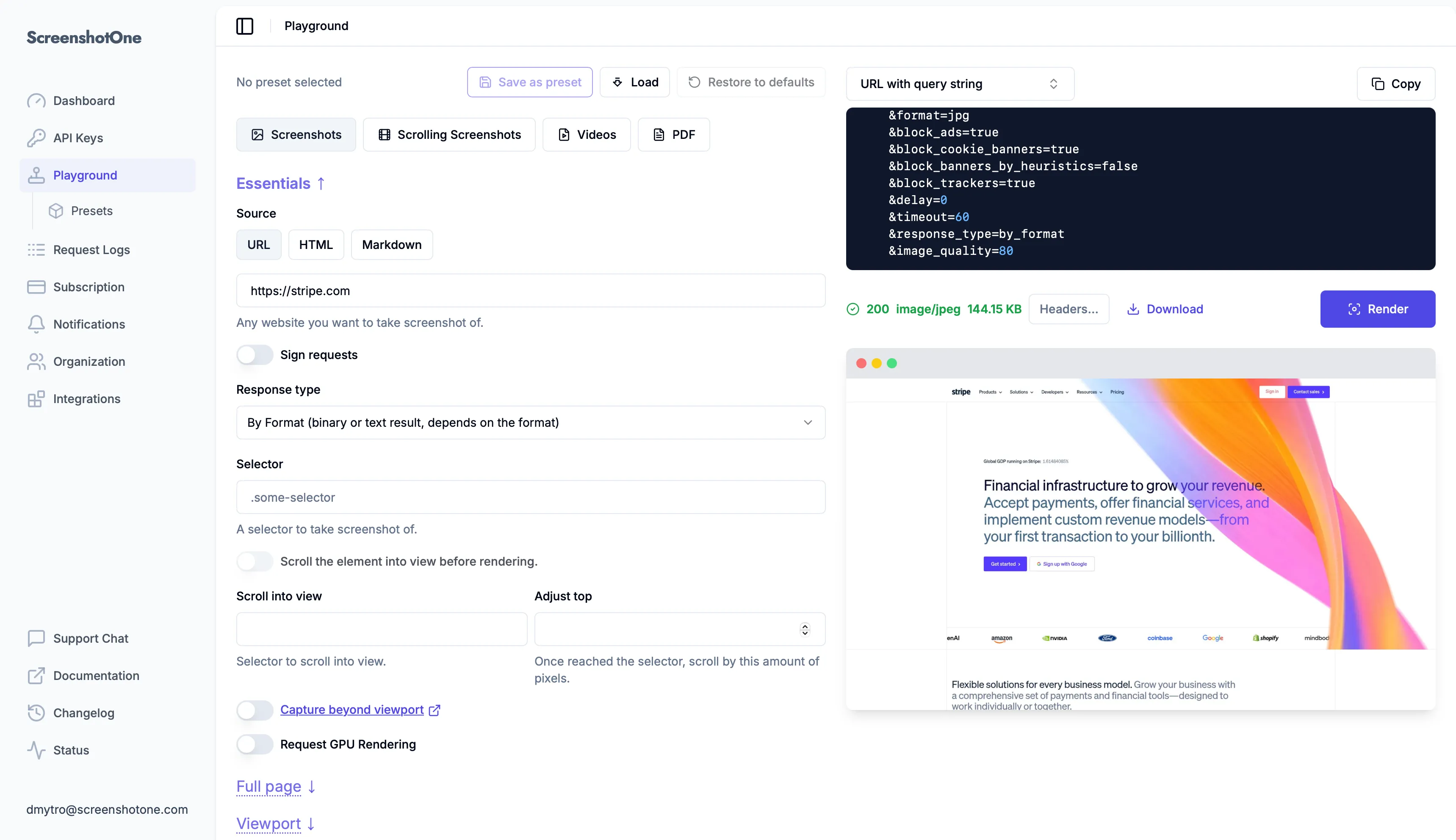1456x840 pixels.
Task: Open Request Logs from the sidebar icon
Action: click(36, 249)
